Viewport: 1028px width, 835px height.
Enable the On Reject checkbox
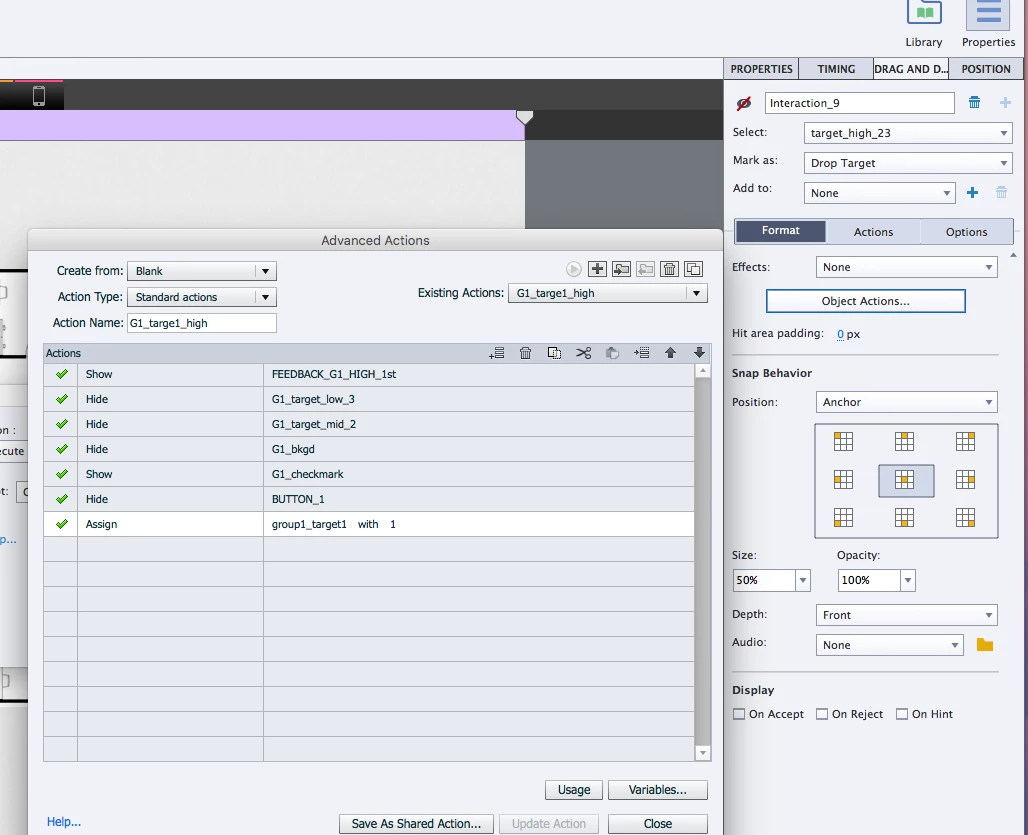pyautogui.click(x=821, y=714)
